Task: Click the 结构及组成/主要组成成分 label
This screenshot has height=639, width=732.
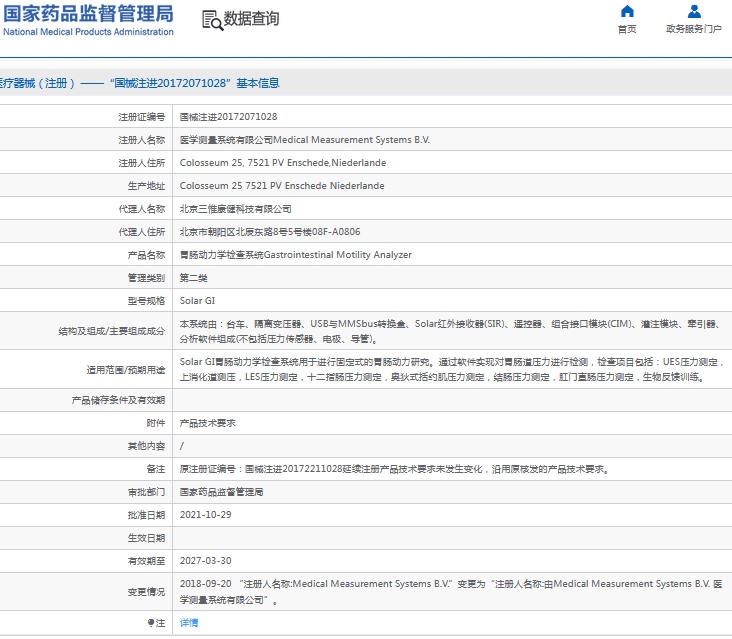Action: [x=112, y=331]
